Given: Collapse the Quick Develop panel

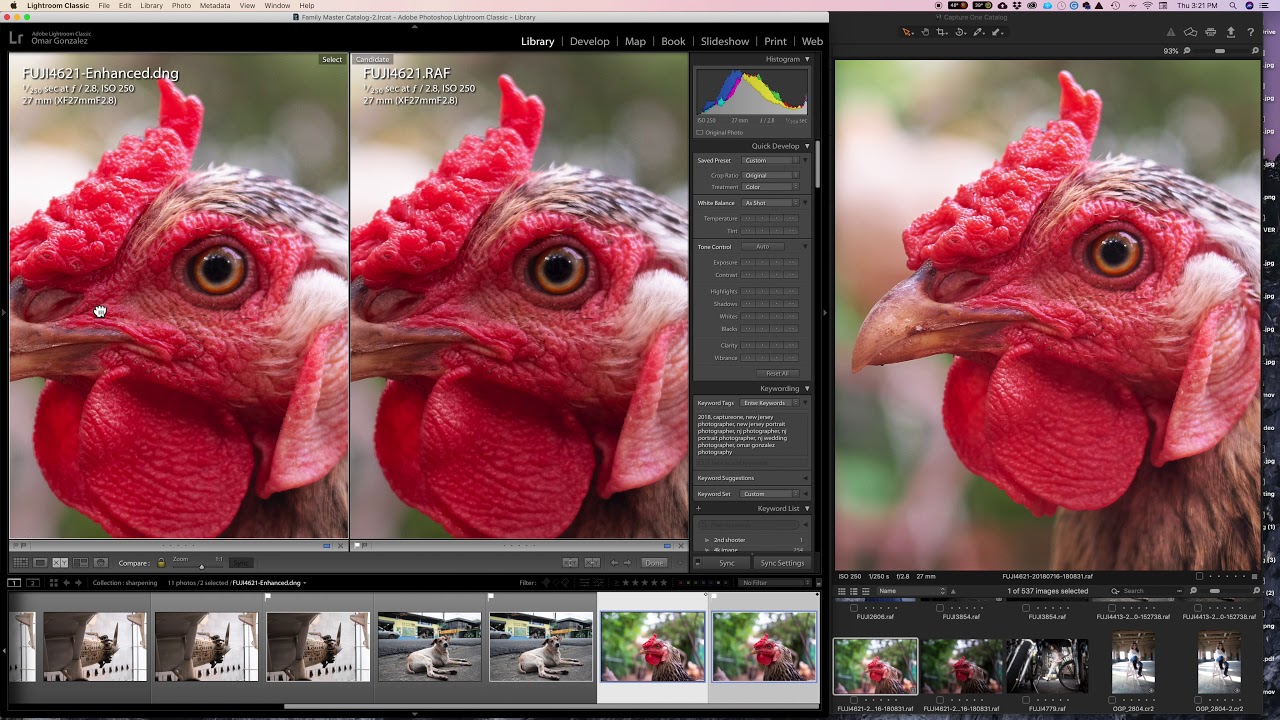Looking at the screenshot, I should point(807,146).
